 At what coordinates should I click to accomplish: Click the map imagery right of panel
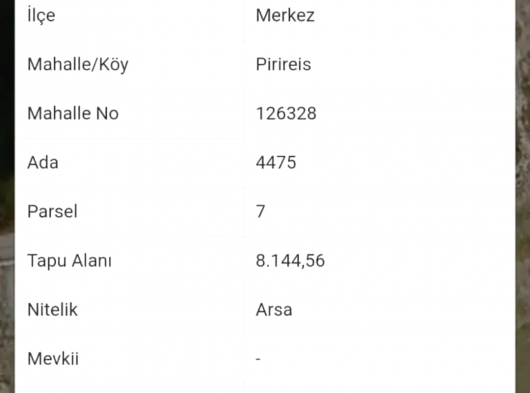tap(523, 196)
